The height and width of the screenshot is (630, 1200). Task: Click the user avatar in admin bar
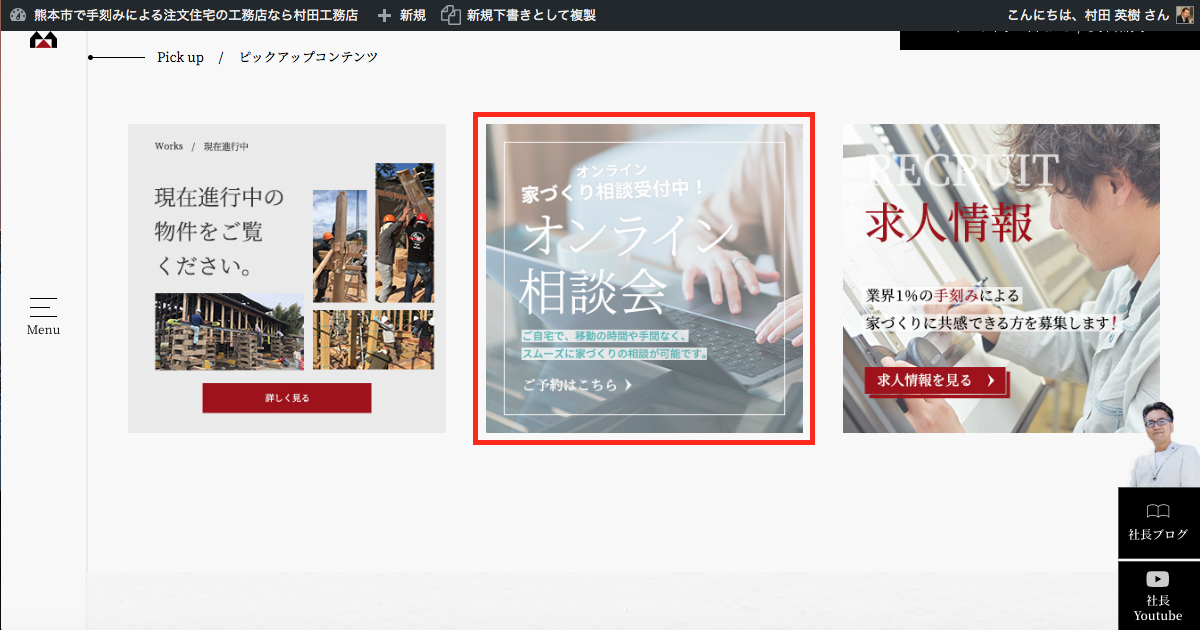(1184, 15)
